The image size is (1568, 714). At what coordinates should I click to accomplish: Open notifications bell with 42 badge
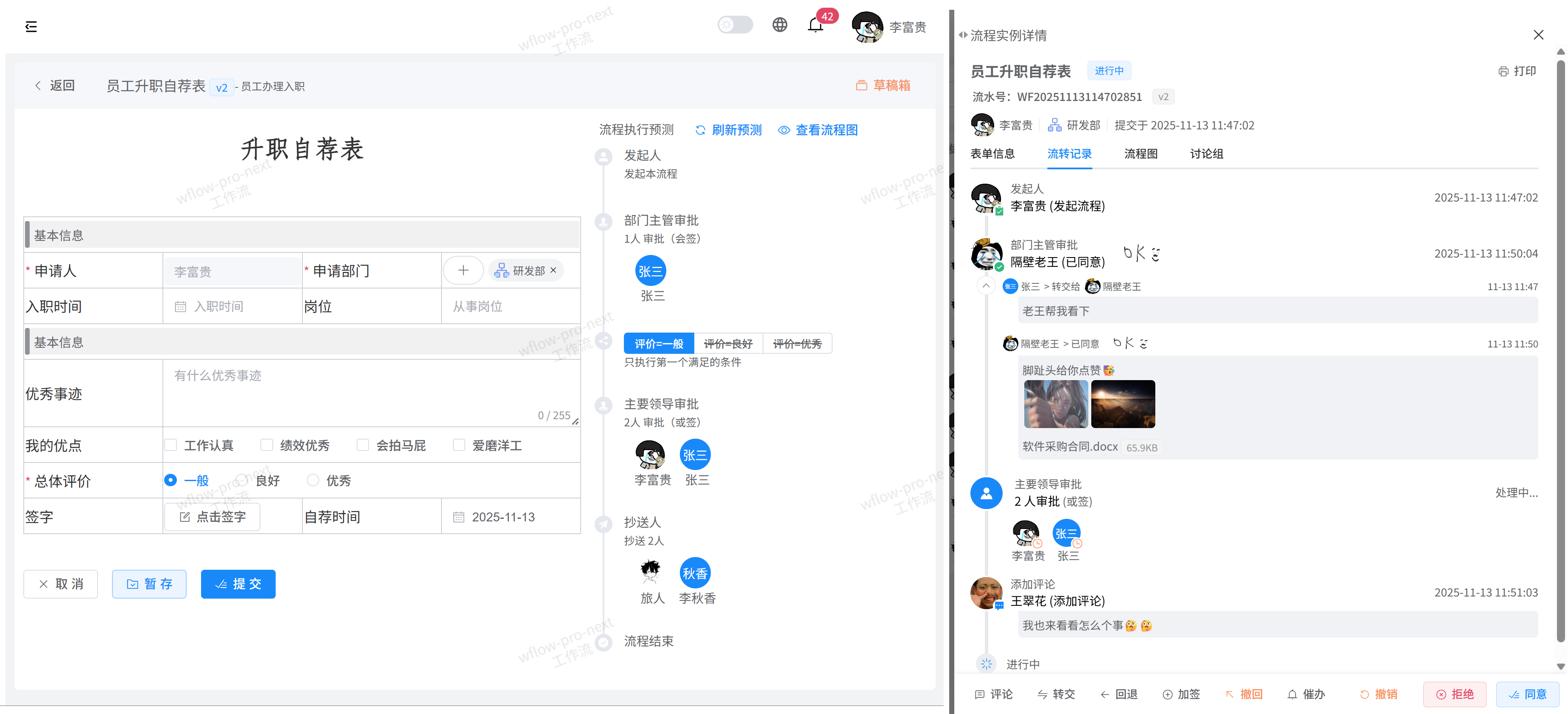[x=815, y=25]
